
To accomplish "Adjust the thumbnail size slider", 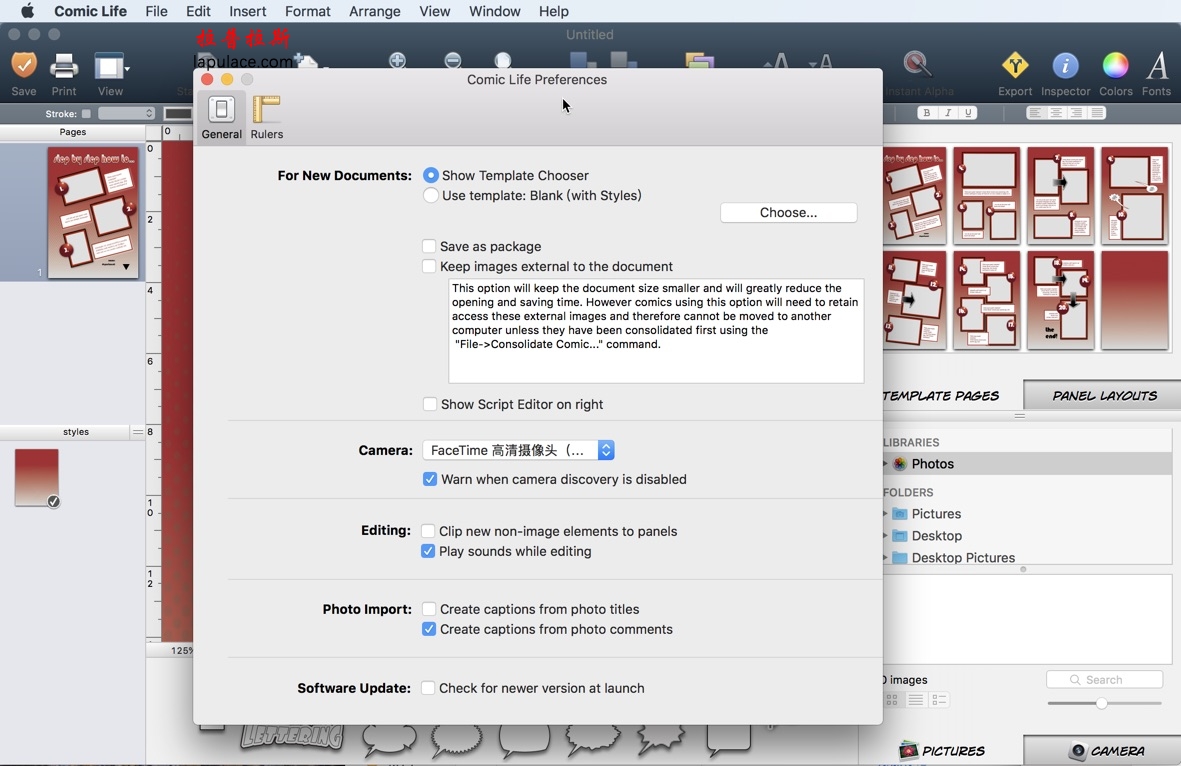I will click(1101, 703).
